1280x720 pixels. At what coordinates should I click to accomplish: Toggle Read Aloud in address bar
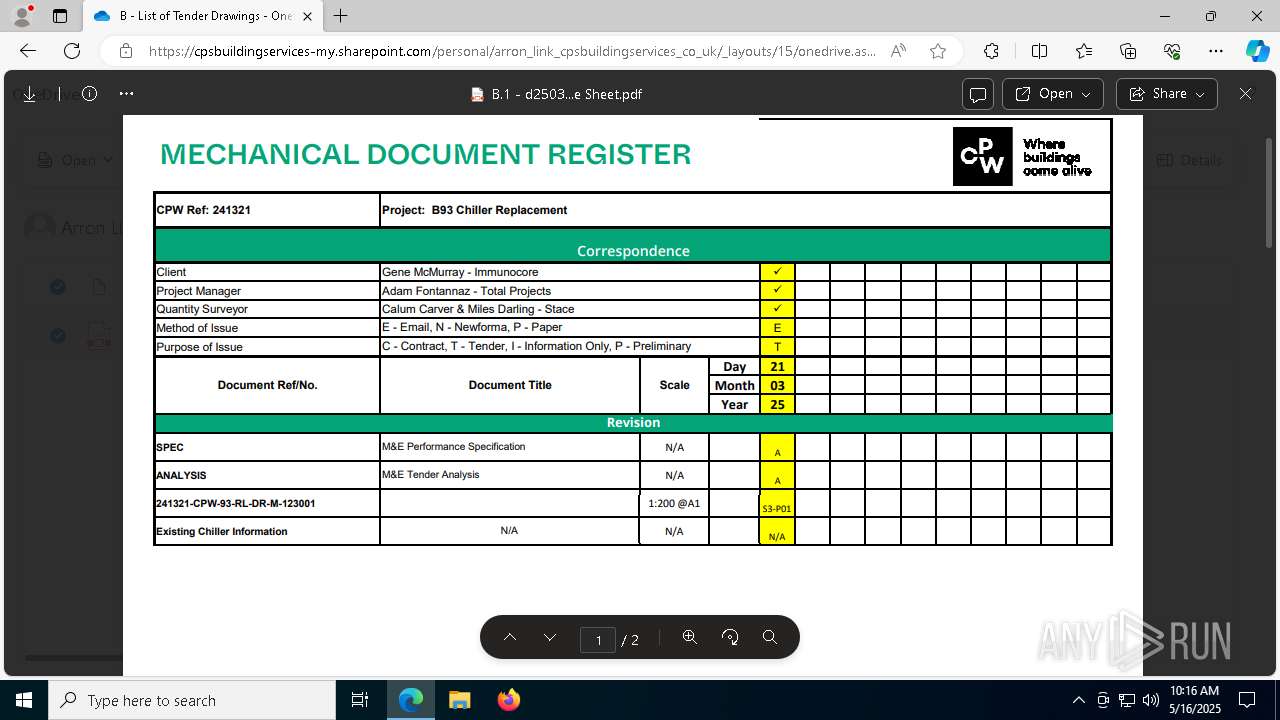pyautogui.click(x=898, y=51)
